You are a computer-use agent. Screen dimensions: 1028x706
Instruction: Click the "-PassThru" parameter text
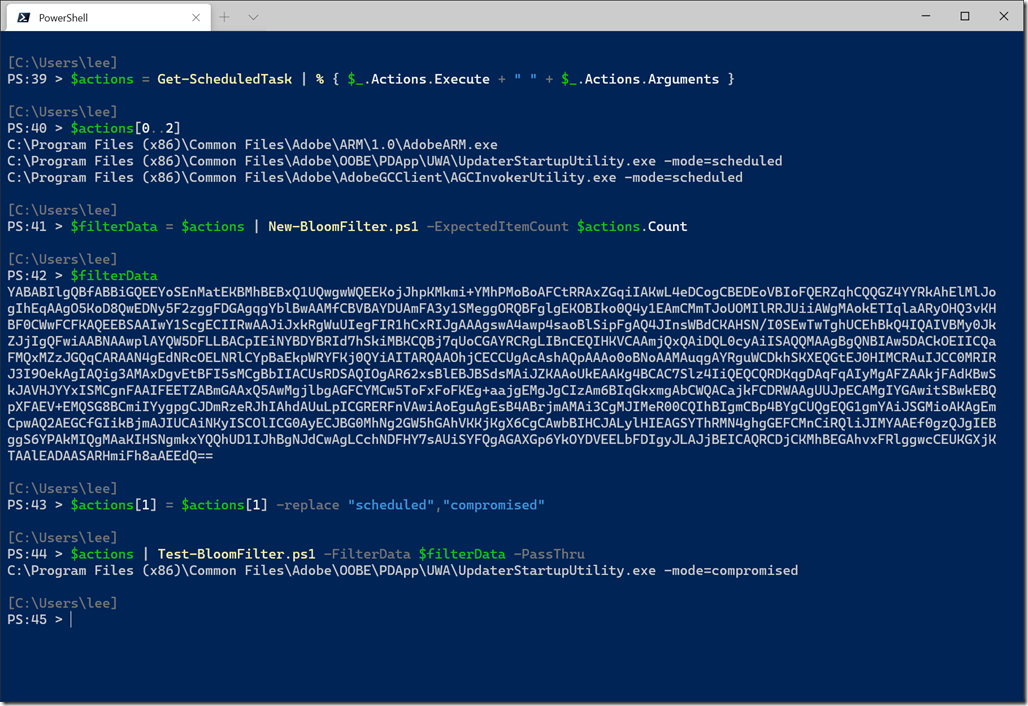(x=549, y=555)
